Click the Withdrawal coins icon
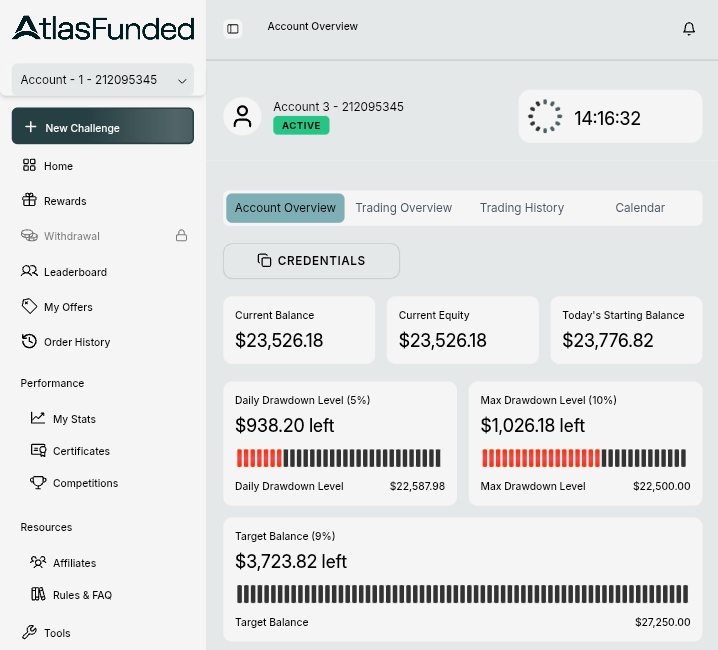This screenshot has width=718, height=650. click(x=29, y=235)
